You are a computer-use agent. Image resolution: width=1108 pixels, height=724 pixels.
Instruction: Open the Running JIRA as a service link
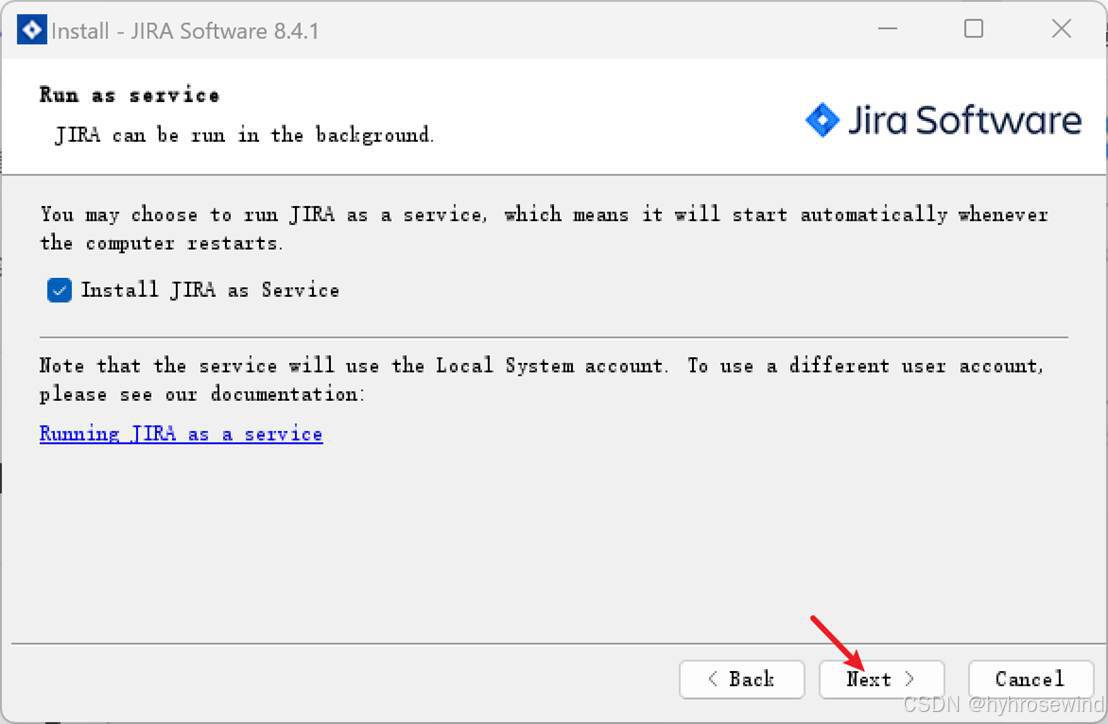(181, 434)
